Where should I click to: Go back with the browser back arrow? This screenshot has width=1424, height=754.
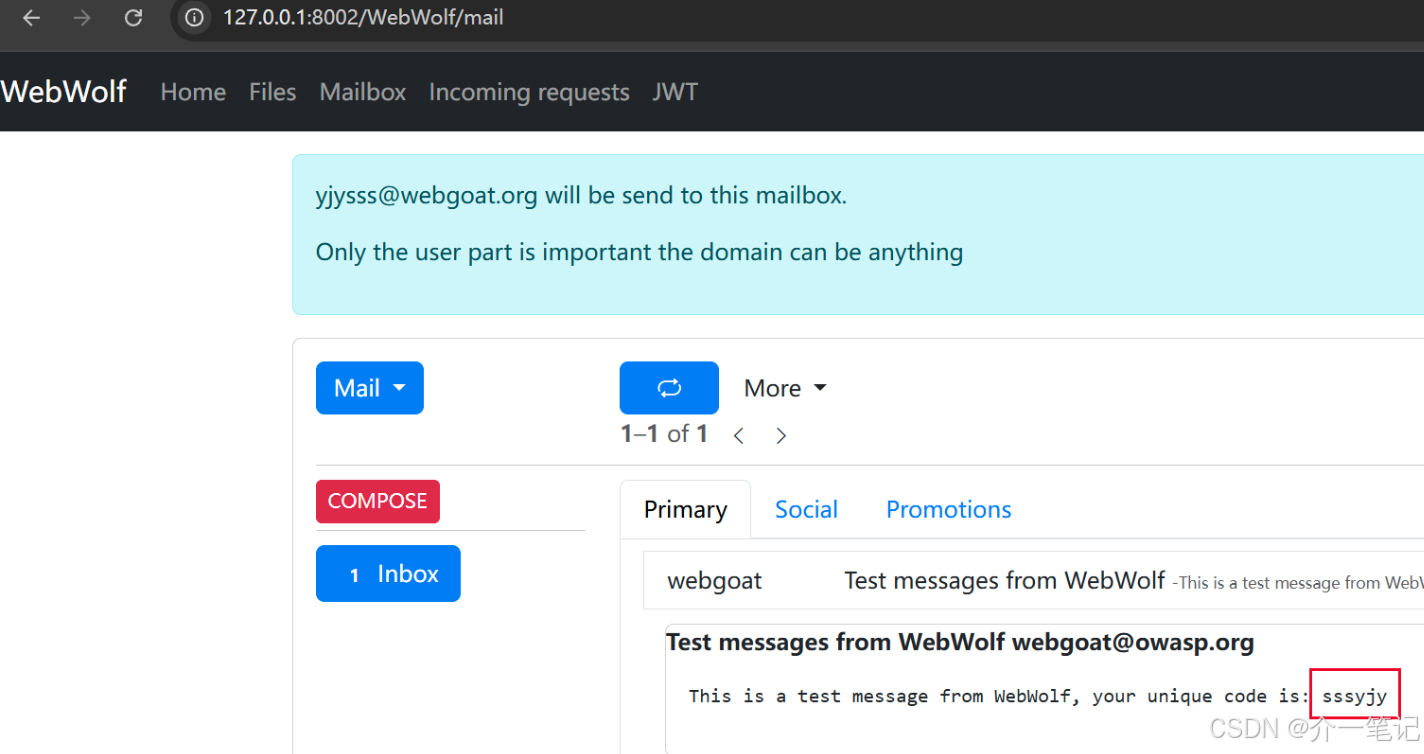pos(31,18)
